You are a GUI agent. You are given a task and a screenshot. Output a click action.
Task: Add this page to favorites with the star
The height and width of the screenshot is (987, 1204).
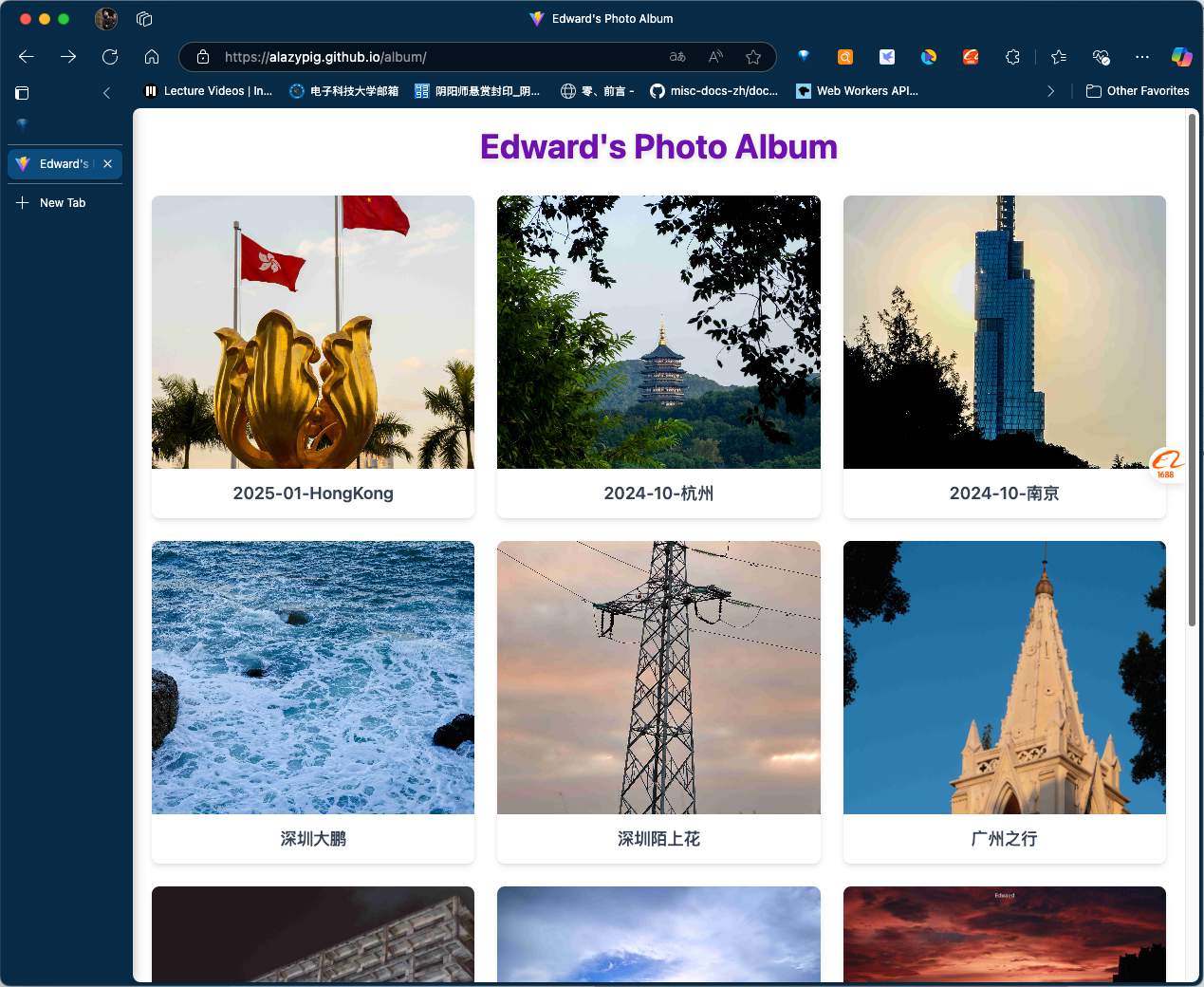tap(753, 57)
